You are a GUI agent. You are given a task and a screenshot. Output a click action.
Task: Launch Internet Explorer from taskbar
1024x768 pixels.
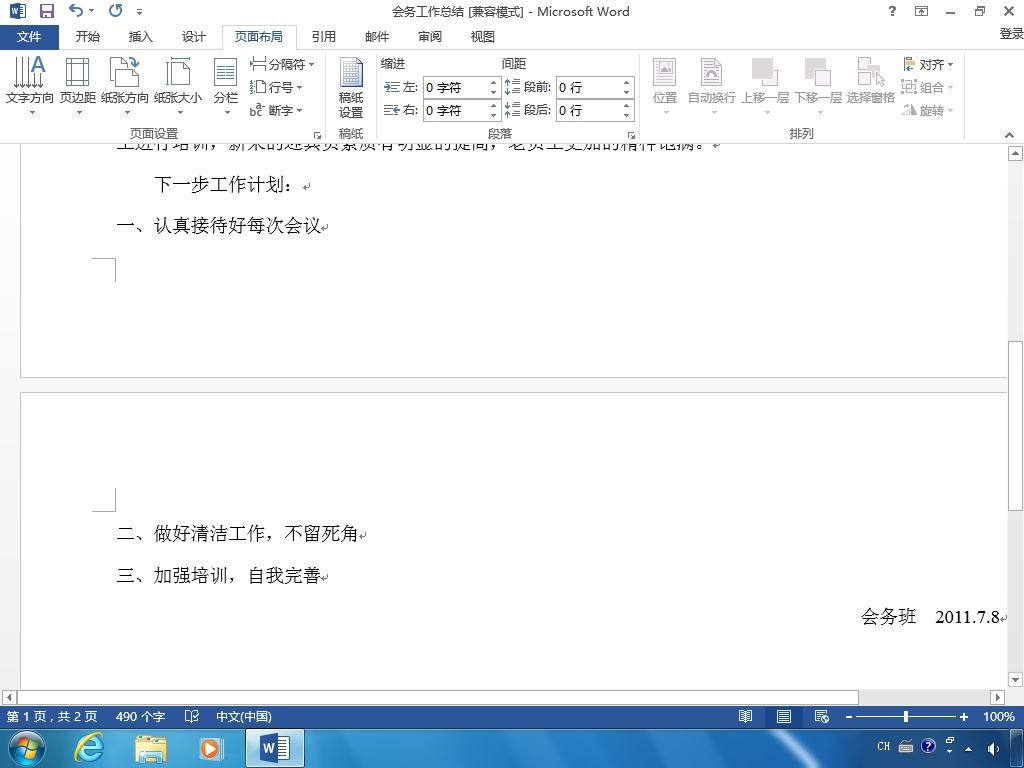point(88,748)
